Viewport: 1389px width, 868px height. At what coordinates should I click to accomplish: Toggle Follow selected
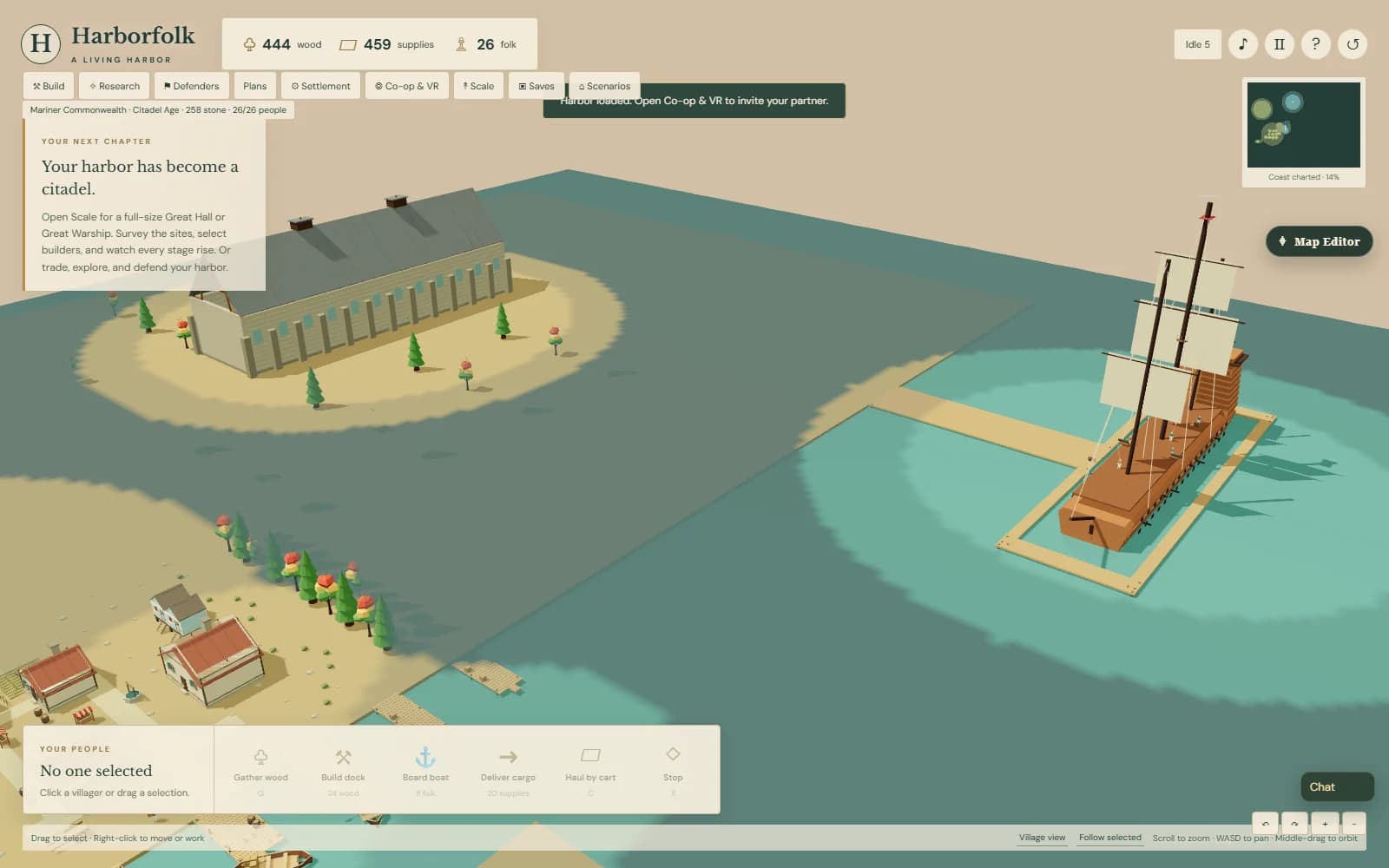click(x=1109, y=838)
